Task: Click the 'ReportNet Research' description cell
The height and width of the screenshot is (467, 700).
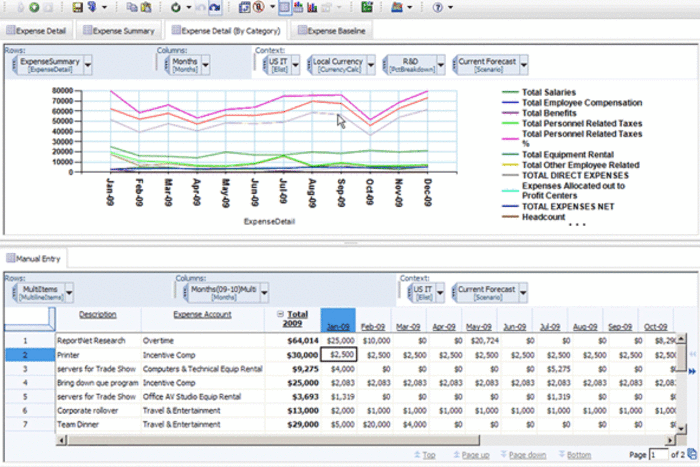Action: coord(98,341)
